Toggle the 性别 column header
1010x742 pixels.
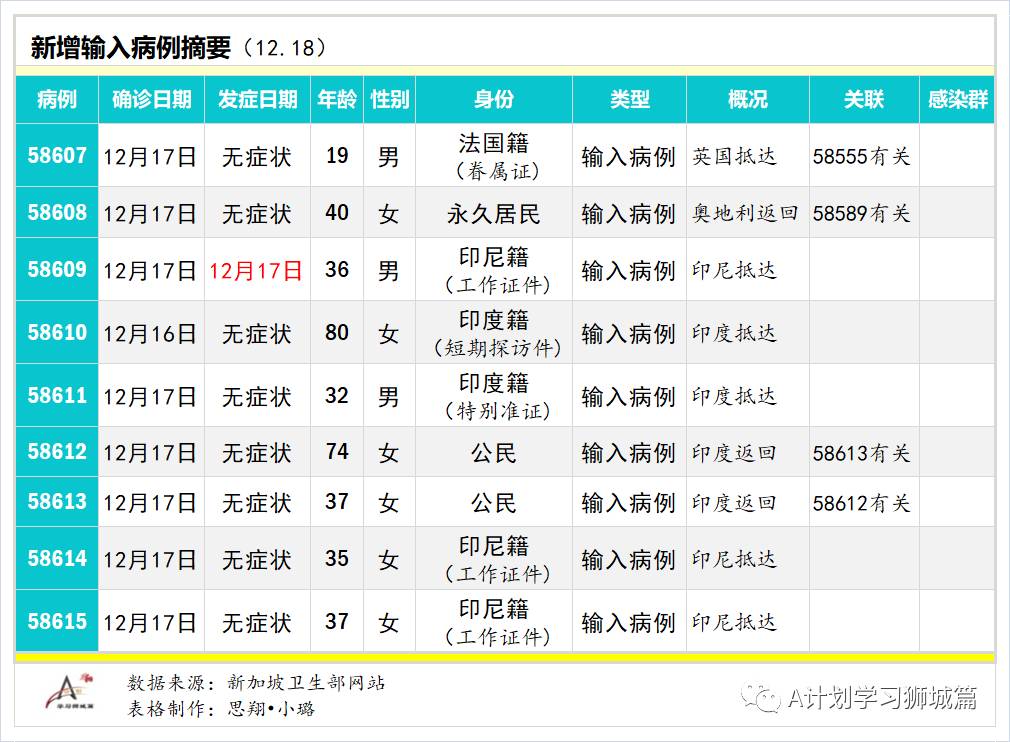coord(389,100)
